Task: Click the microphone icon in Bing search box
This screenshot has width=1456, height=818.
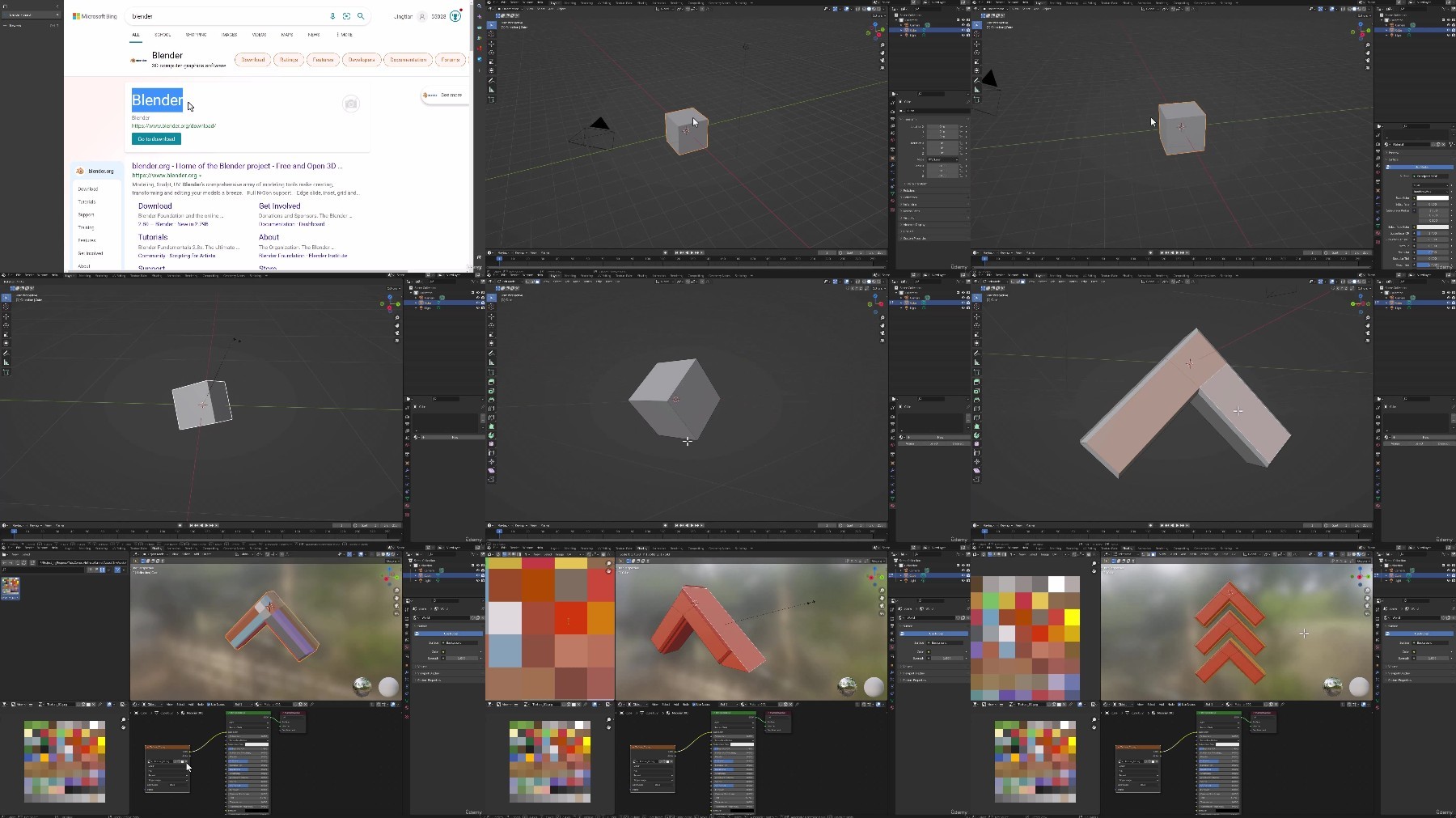Action: (332, 16)
